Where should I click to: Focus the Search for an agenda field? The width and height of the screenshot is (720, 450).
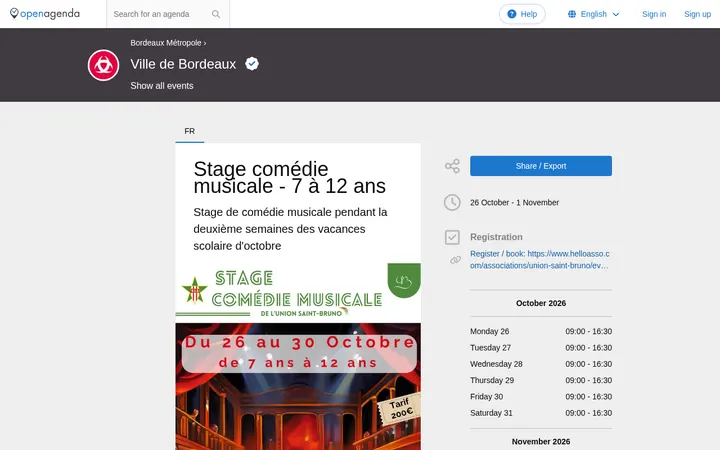(161, 14)
